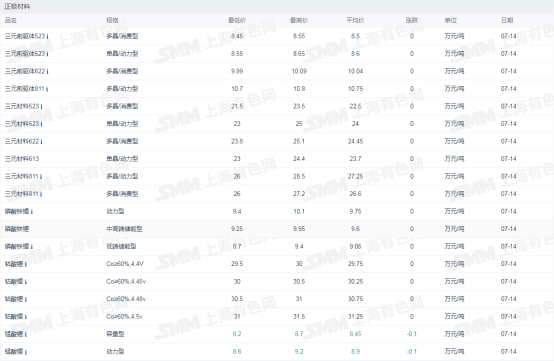Open info icon for 钴酸锂 4.5v row
The height and width of the screenshot is (361, 554).
(26, 317)
